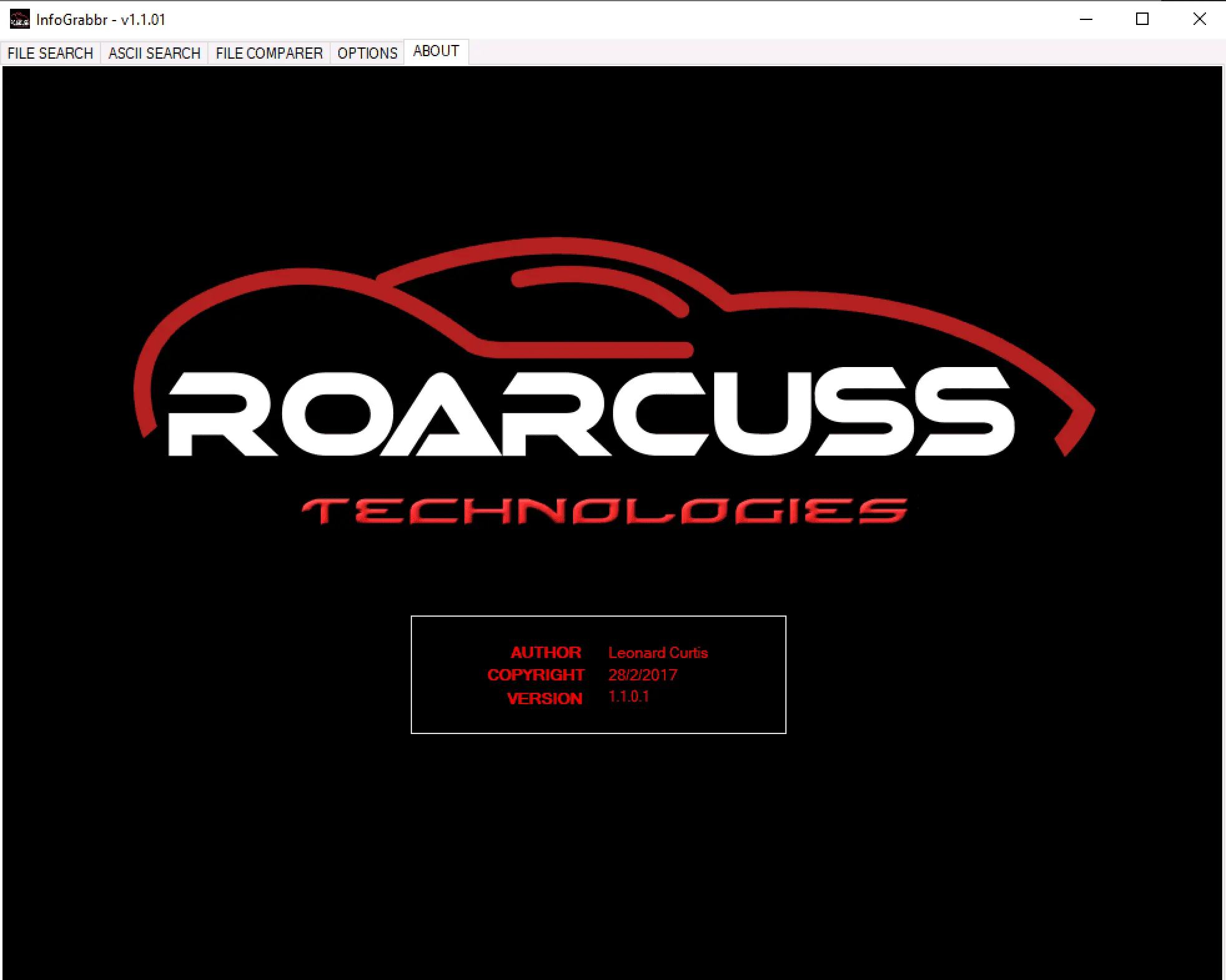Click the author name Leonard Curtis
The height and width of the screenshot is (980, 1226).
(x=658, y=652)
